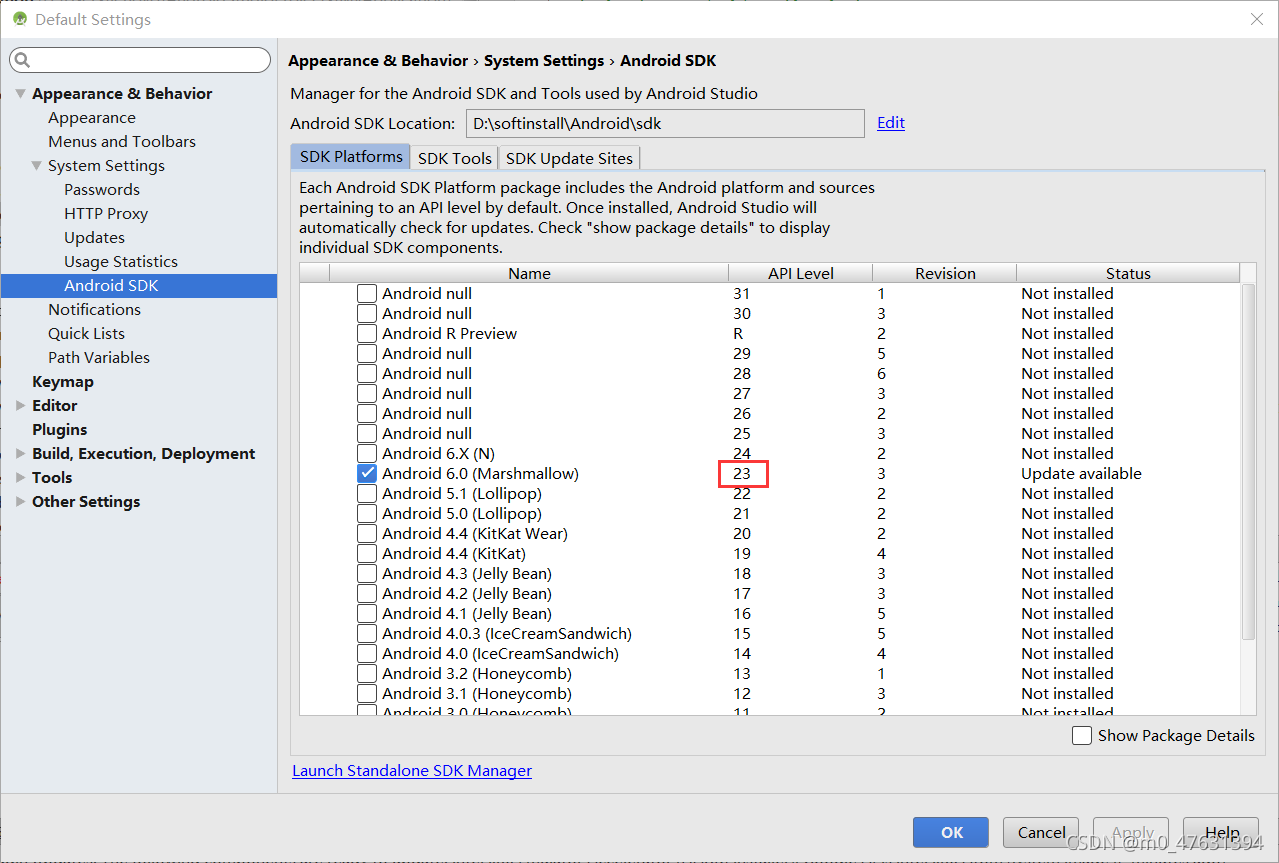
Task: Expand Build, Execution, Deployment arrow
Action: pyautogui.click(x=21, y=454)
